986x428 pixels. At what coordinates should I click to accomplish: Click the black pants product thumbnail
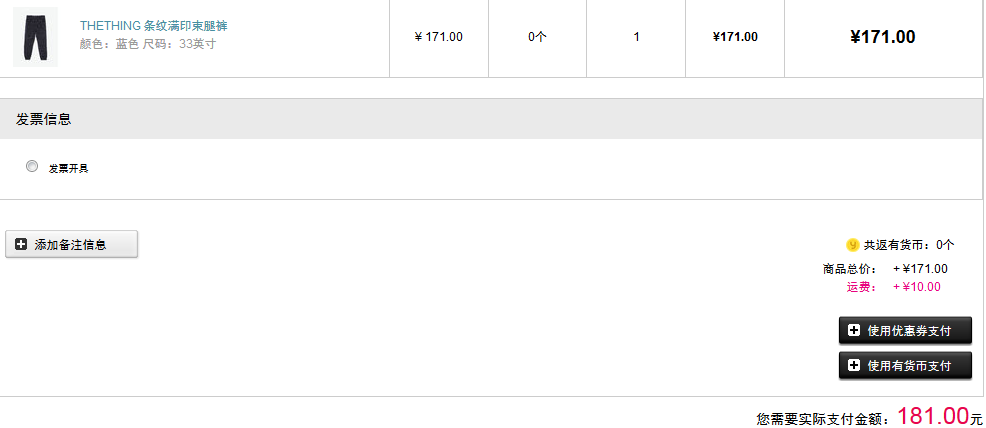click(x=35, y=37)
